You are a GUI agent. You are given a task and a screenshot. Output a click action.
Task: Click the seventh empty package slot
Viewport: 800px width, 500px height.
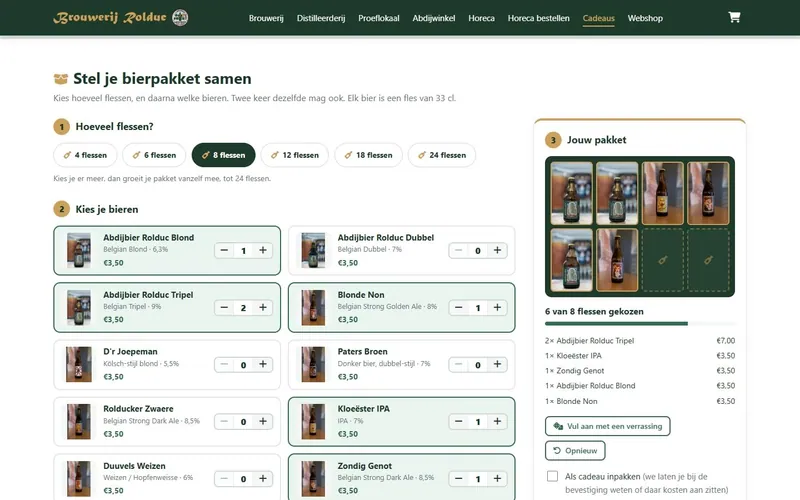(x=662, y=260)
